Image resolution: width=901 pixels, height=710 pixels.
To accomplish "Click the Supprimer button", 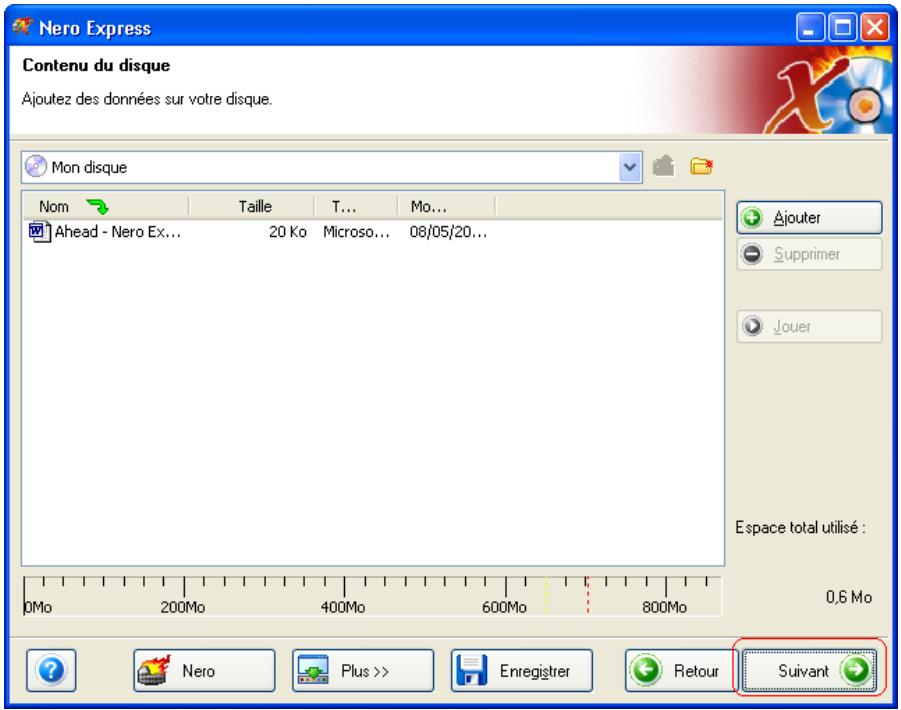I will click(x=809, y=254).
